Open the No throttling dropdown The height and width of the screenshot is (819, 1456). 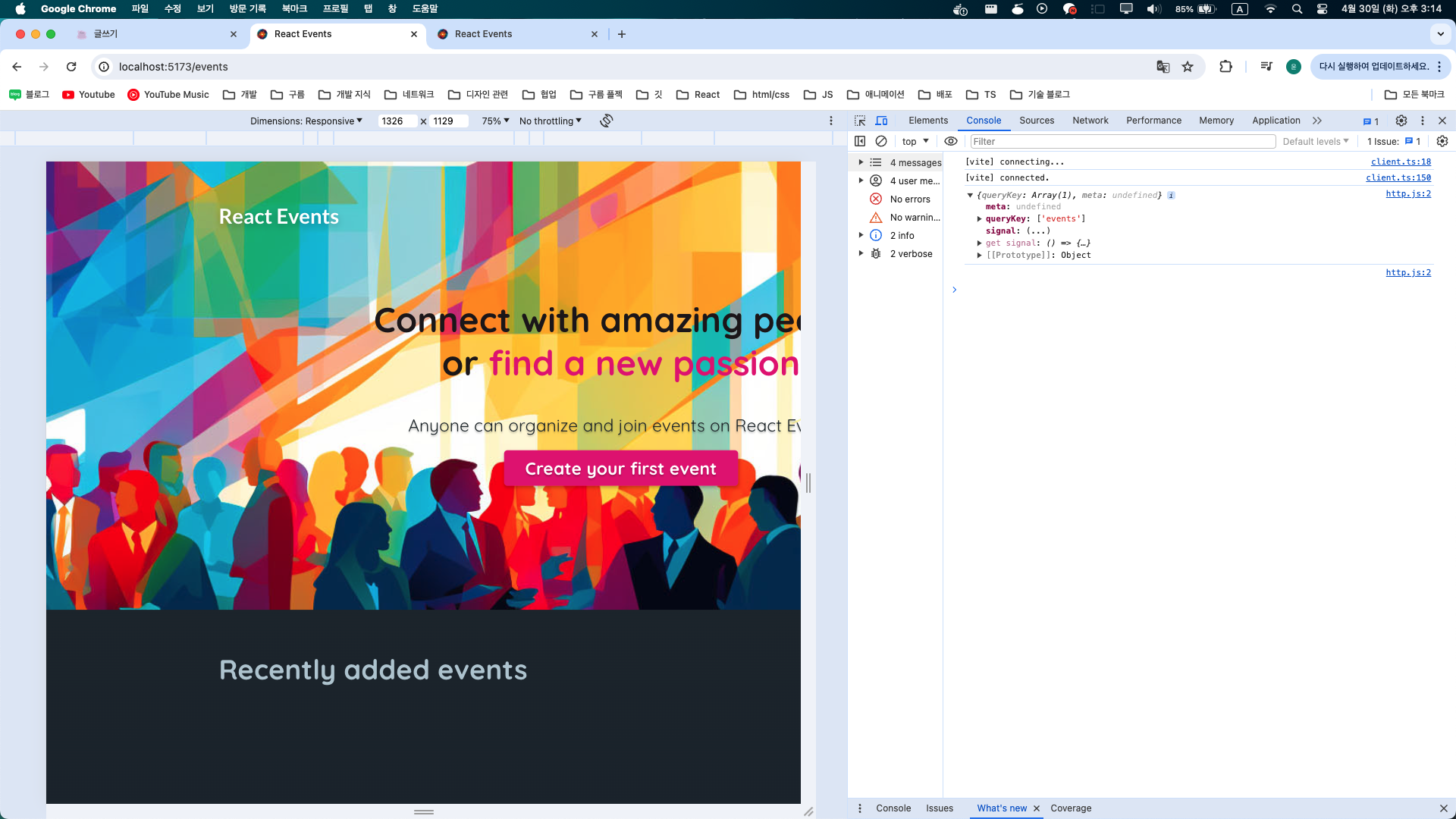[550, 121]
